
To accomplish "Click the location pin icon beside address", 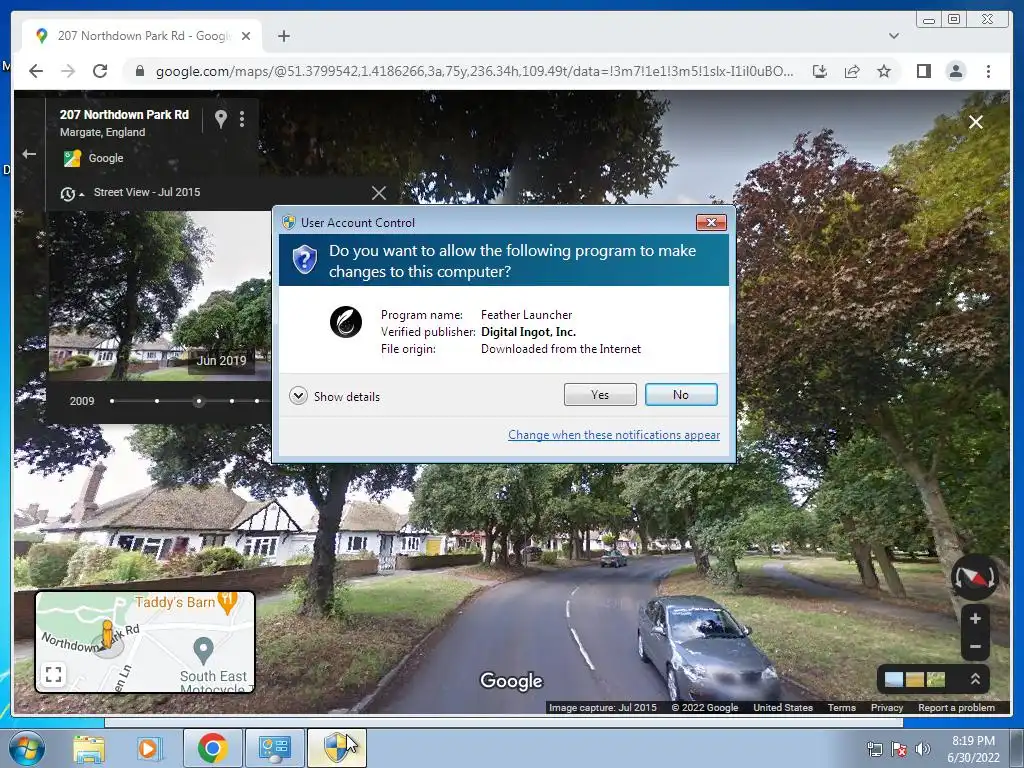I will pos(221,119).
